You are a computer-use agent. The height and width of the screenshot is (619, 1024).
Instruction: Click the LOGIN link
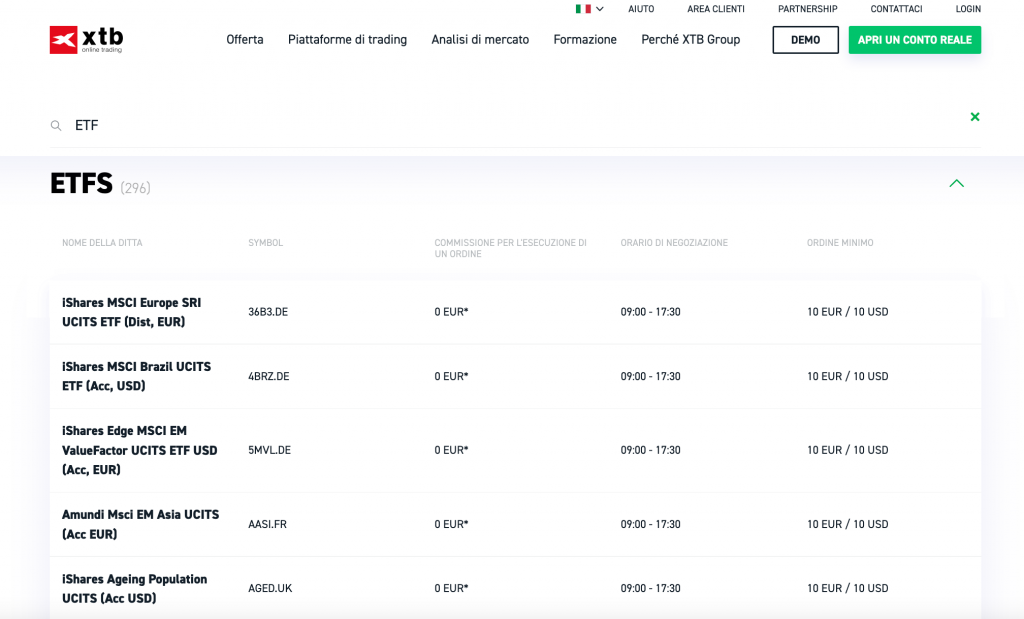968,9
